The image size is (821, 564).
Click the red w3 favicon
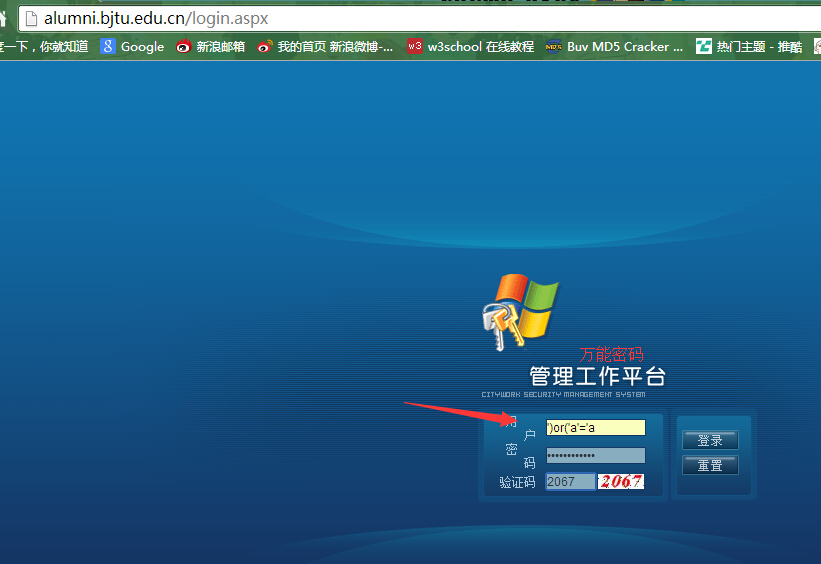[x=415, y=46]
